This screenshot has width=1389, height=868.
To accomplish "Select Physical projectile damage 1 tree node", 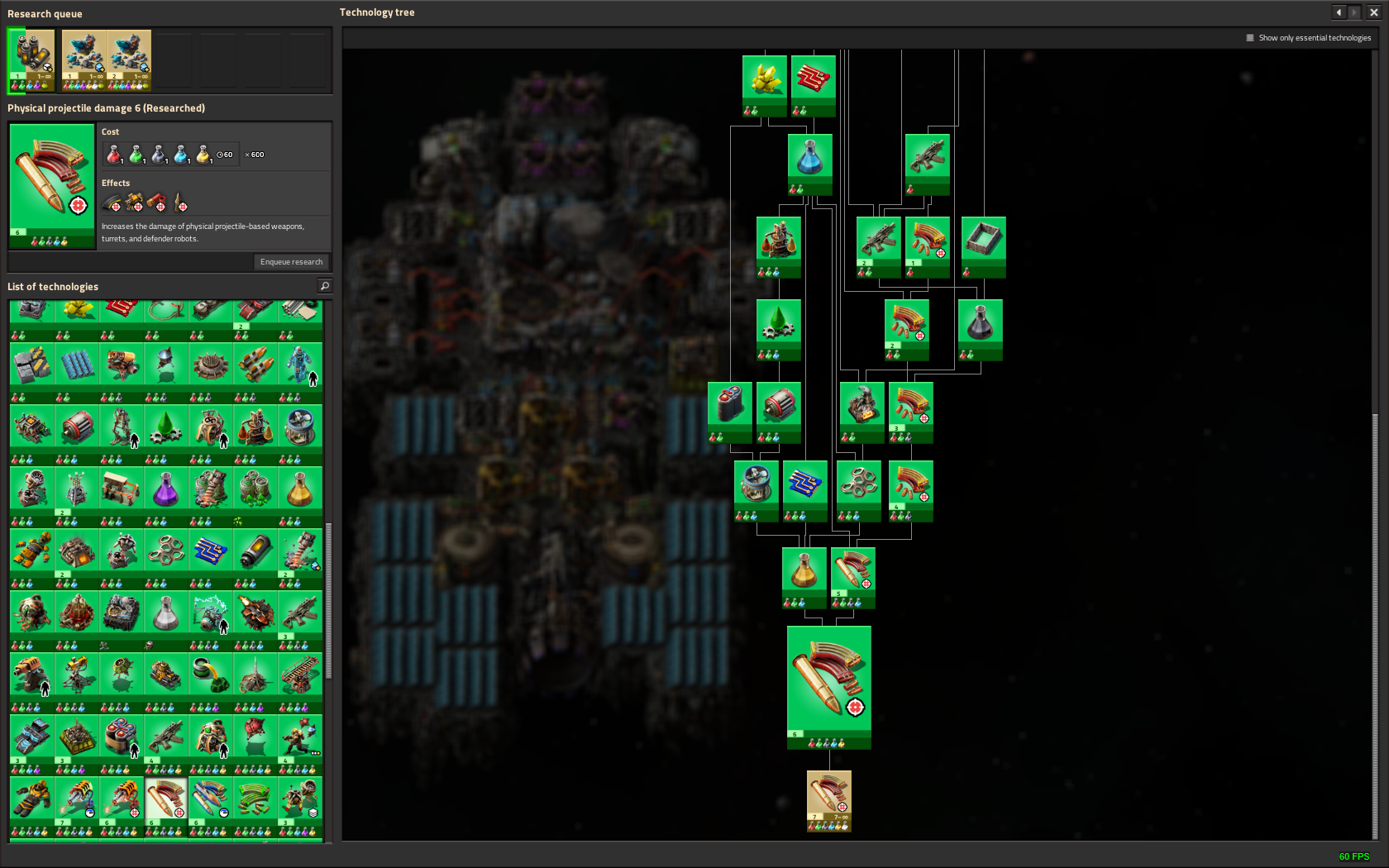I will pos(928,247).
